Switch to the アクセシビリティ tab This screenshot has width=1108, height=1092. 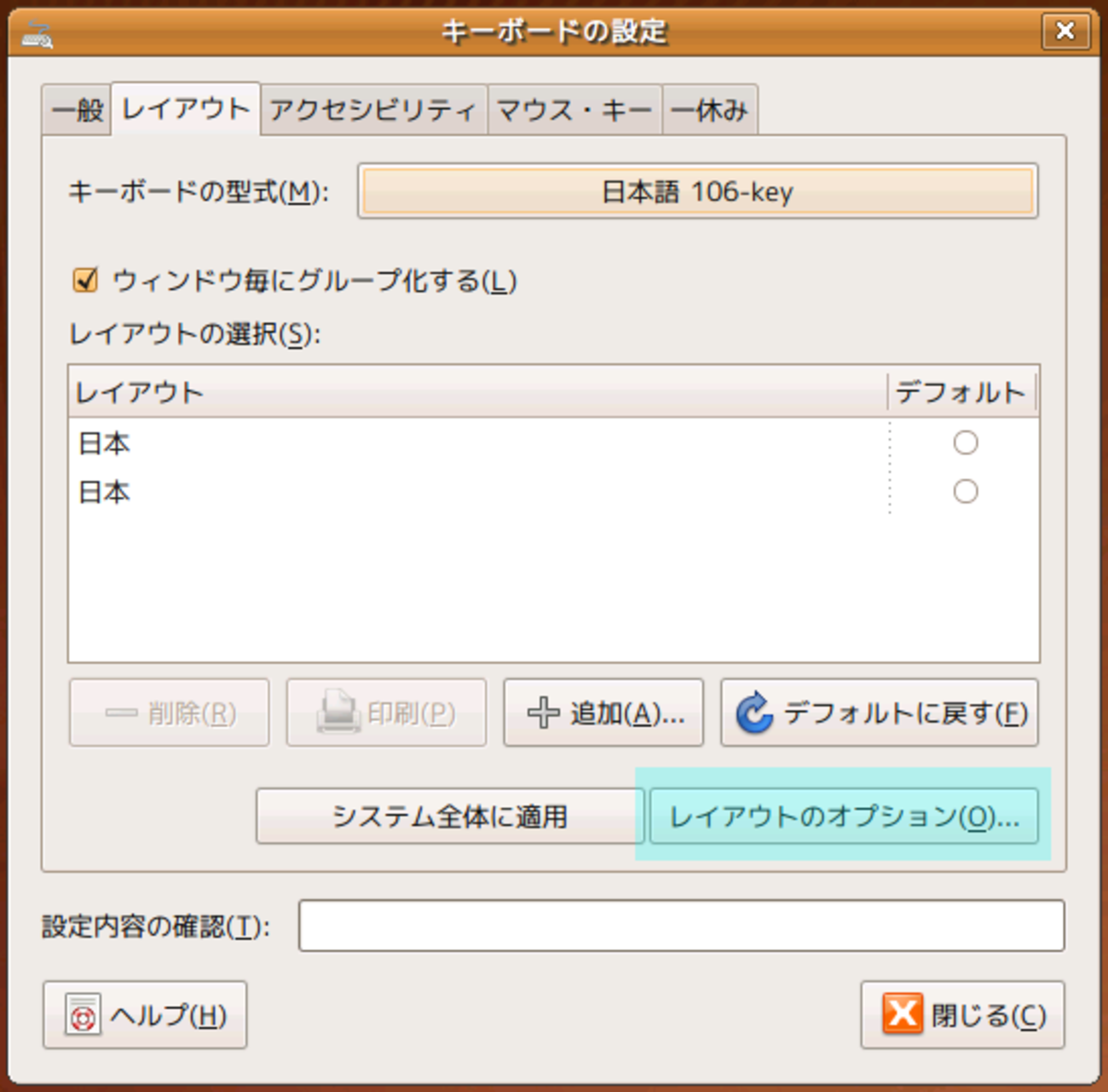coord(373,110)
